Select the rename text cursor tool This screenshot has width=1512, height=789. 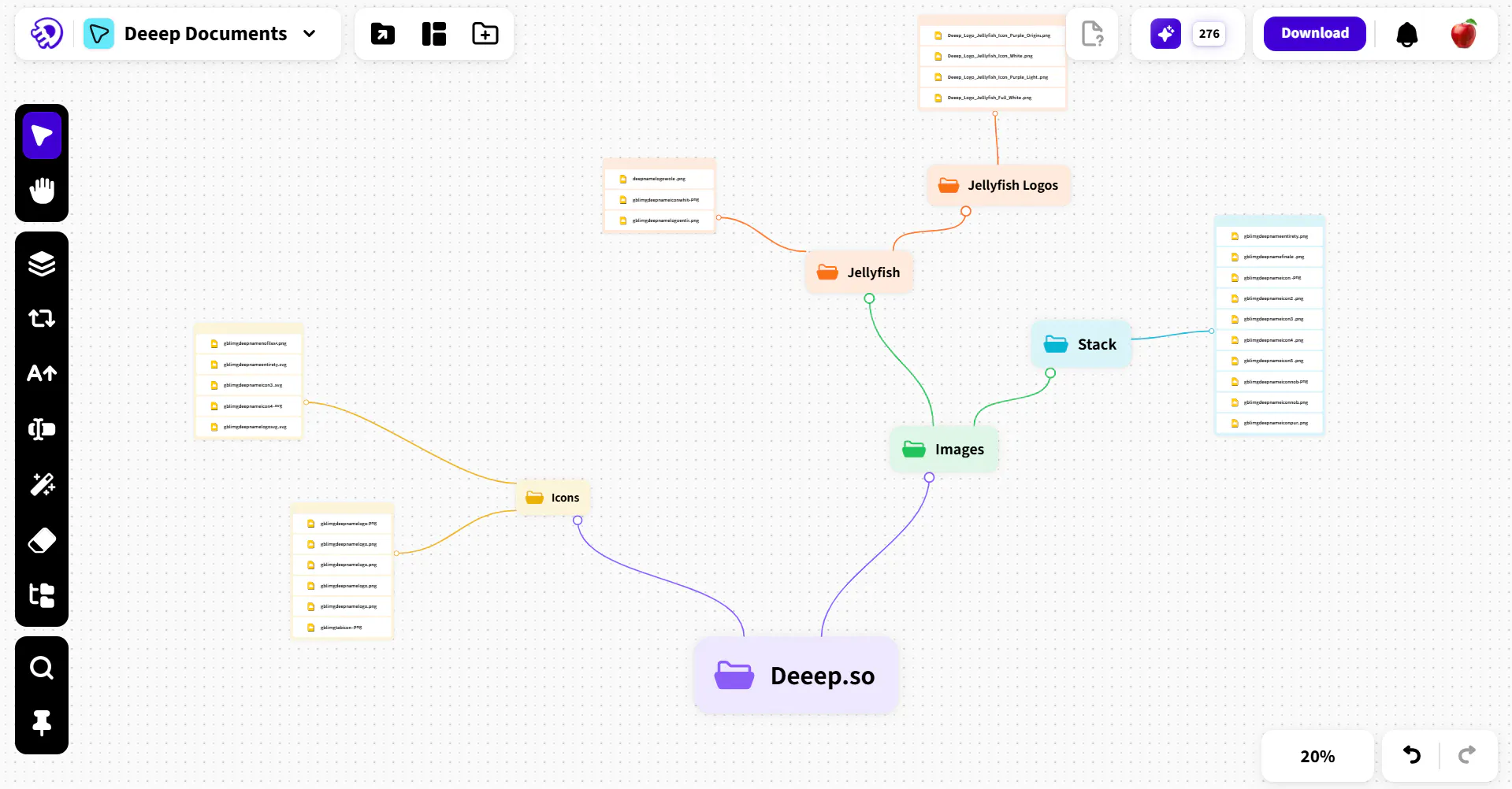click(42, 429)
